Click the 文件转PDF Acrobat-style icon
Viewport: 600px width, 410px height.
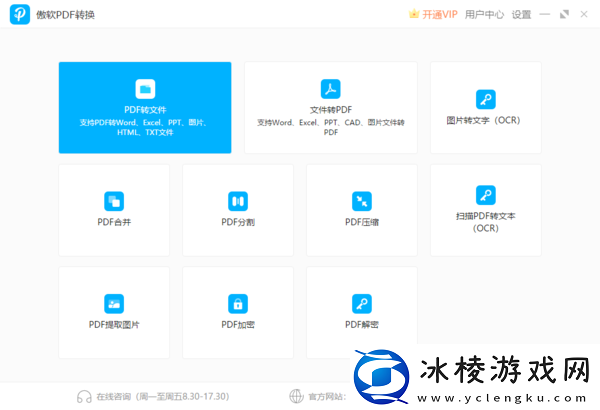pos(331,89)
